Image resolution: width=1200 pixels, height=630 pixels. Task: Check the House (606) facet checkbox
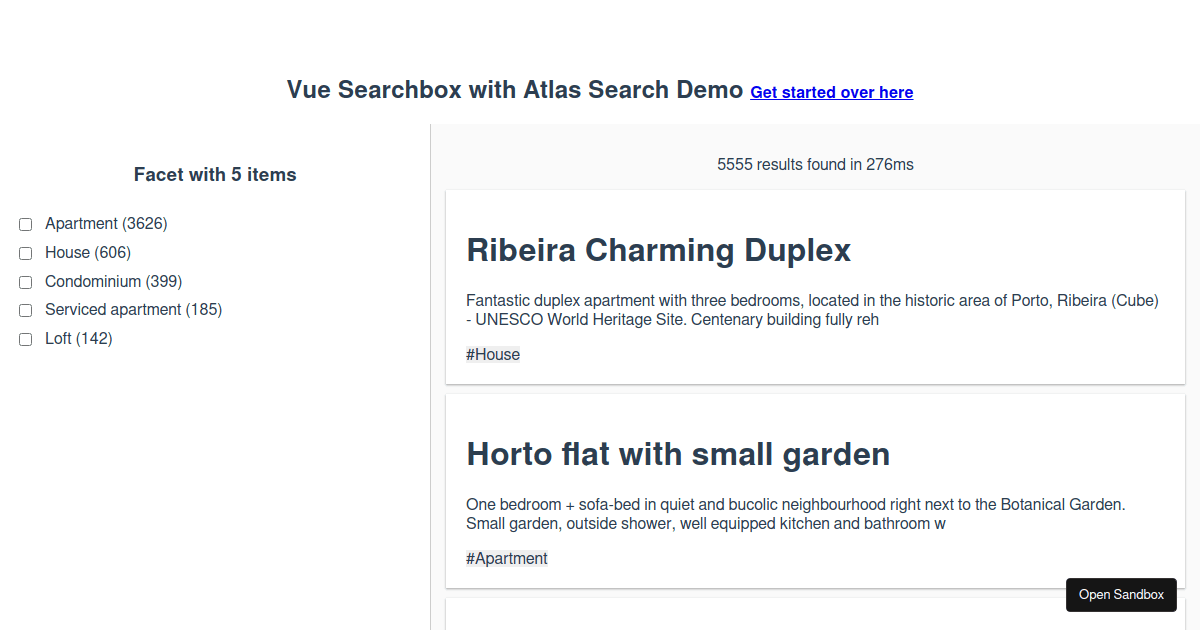coord(25,253)
